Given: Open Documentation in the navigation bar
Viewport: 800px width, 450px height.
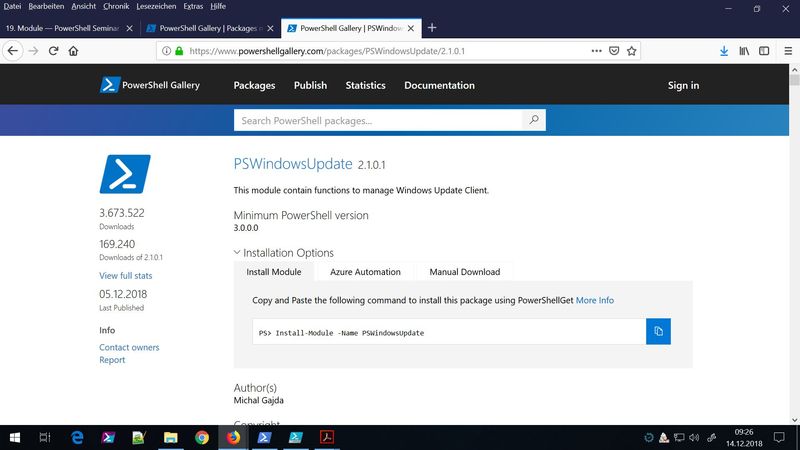Looking at the screenshot, I should [x=439, y=85].
